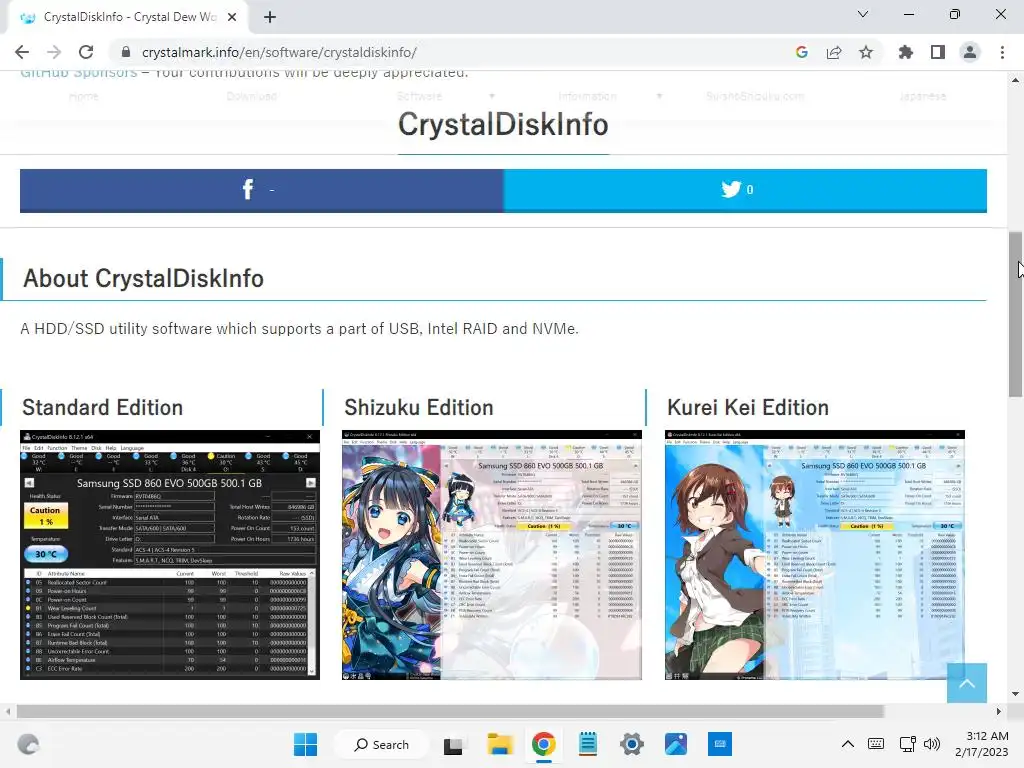The height and width of the screenshot is (768, 1024).
Task: Share on Facebook button
Action: click(261, 190)
